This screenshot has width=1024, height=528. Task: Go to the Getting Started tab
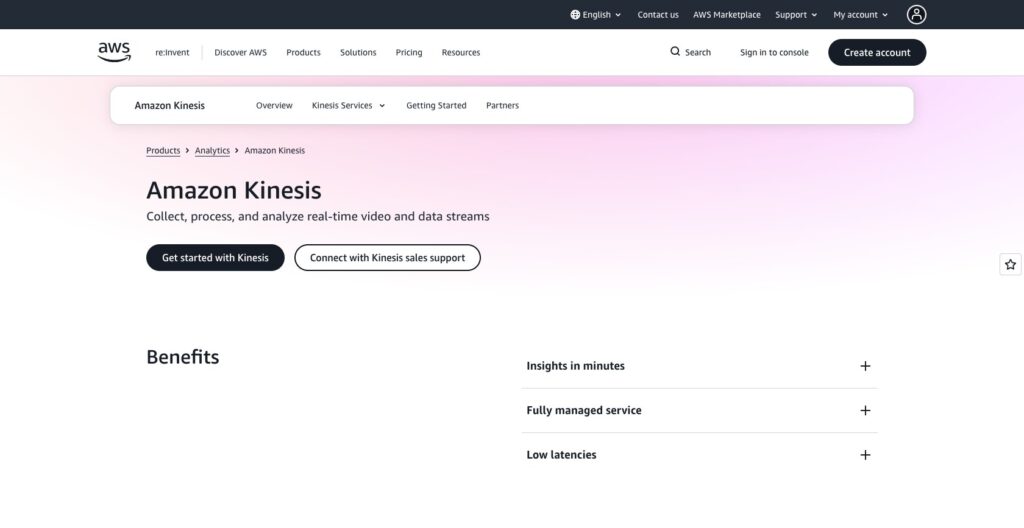click(x=436, y=105)
